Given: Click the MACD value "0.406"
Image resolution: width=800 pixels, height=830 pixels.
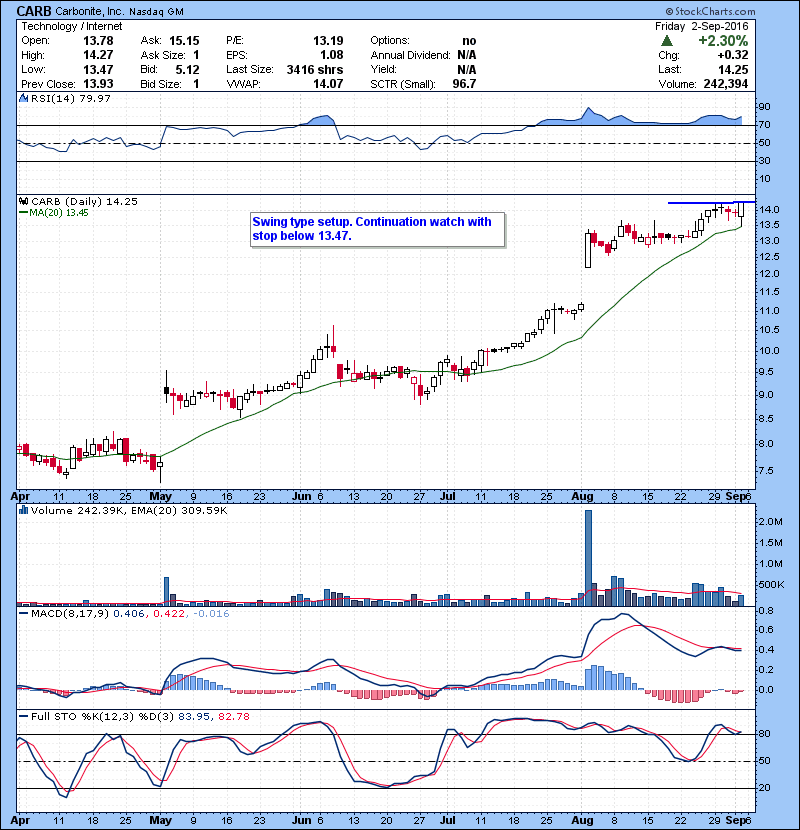Looking at the screenshot, I should [x=129, y=614].
